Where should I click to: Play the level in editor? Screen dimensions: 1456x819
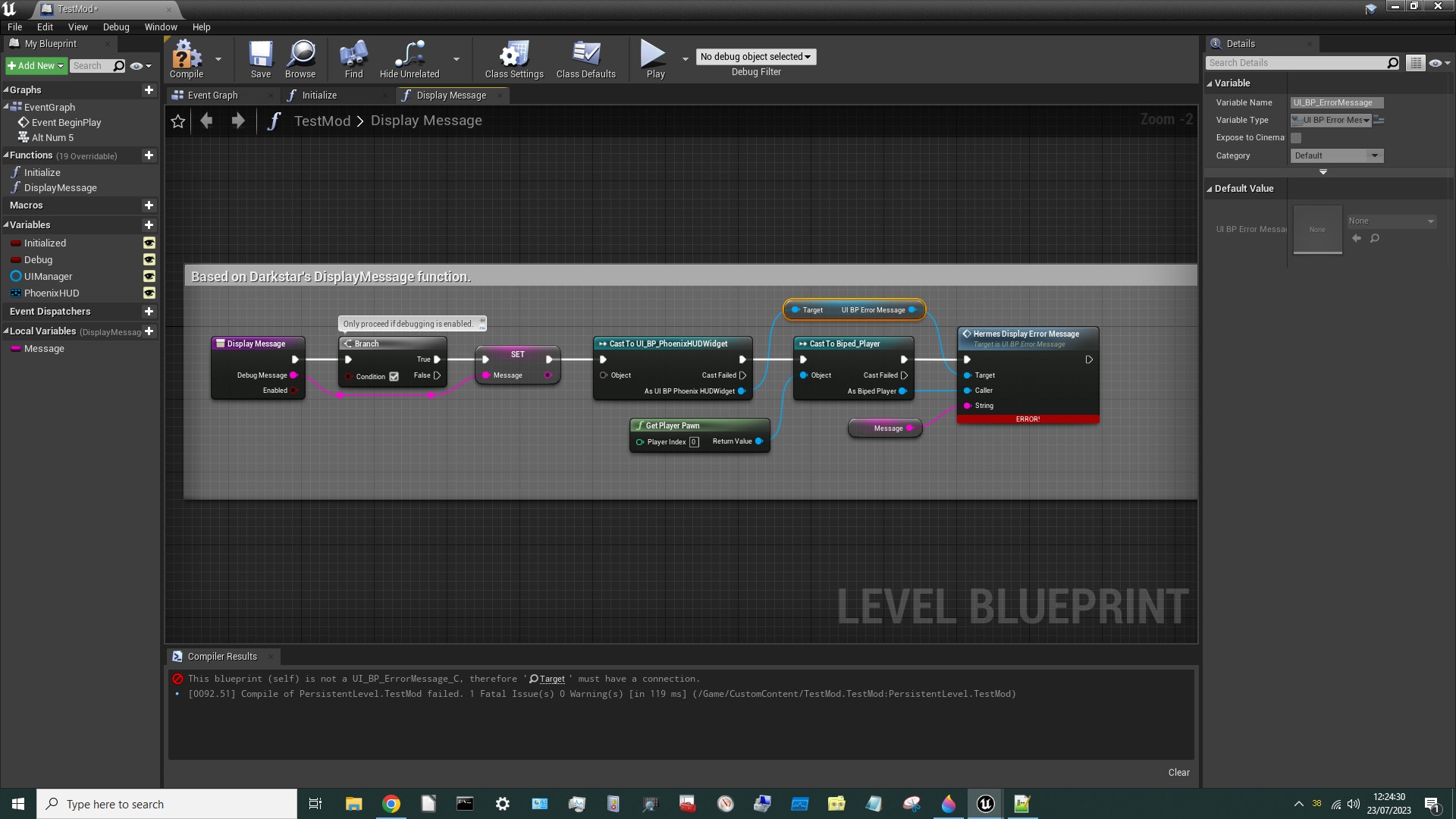655,60
